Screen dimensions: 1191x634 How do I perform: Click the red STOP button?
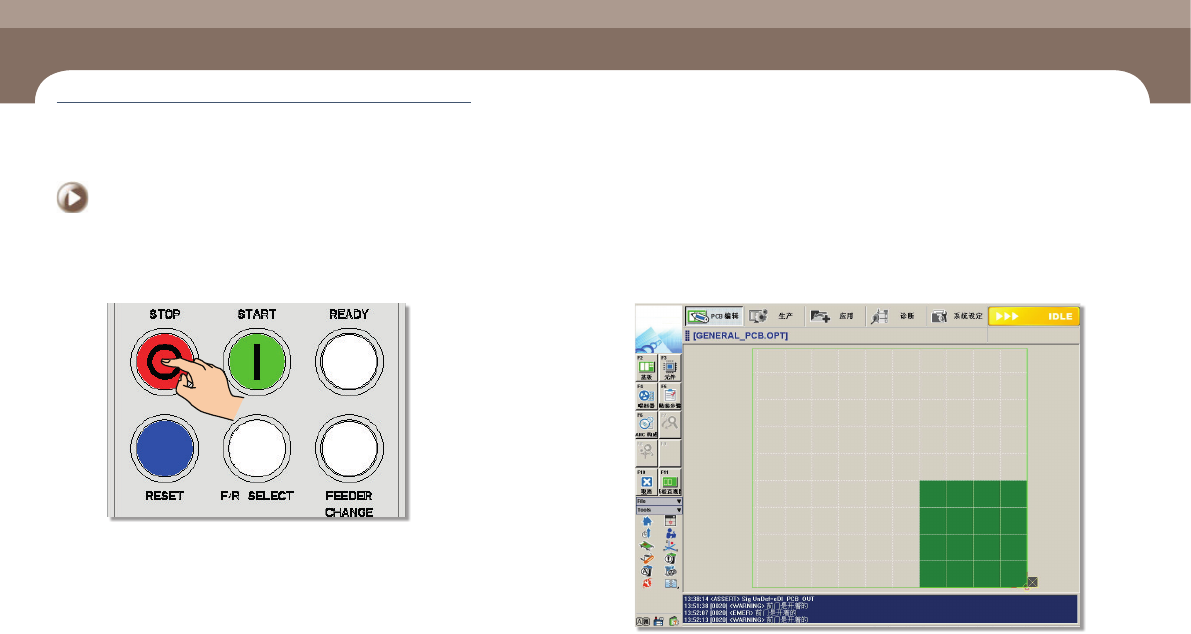pyautogui.click(x=165, y=361)
